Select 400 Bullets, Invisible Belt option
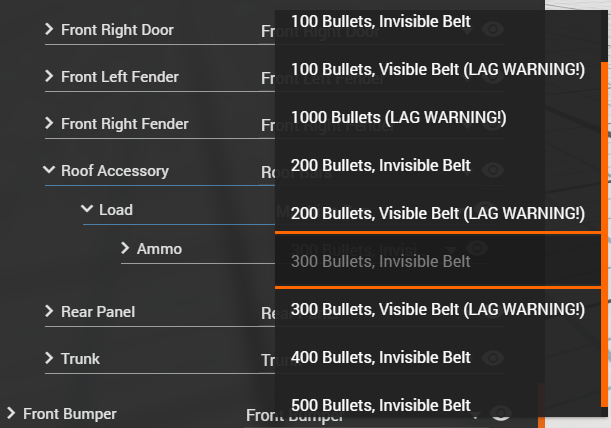 [380, 357]
